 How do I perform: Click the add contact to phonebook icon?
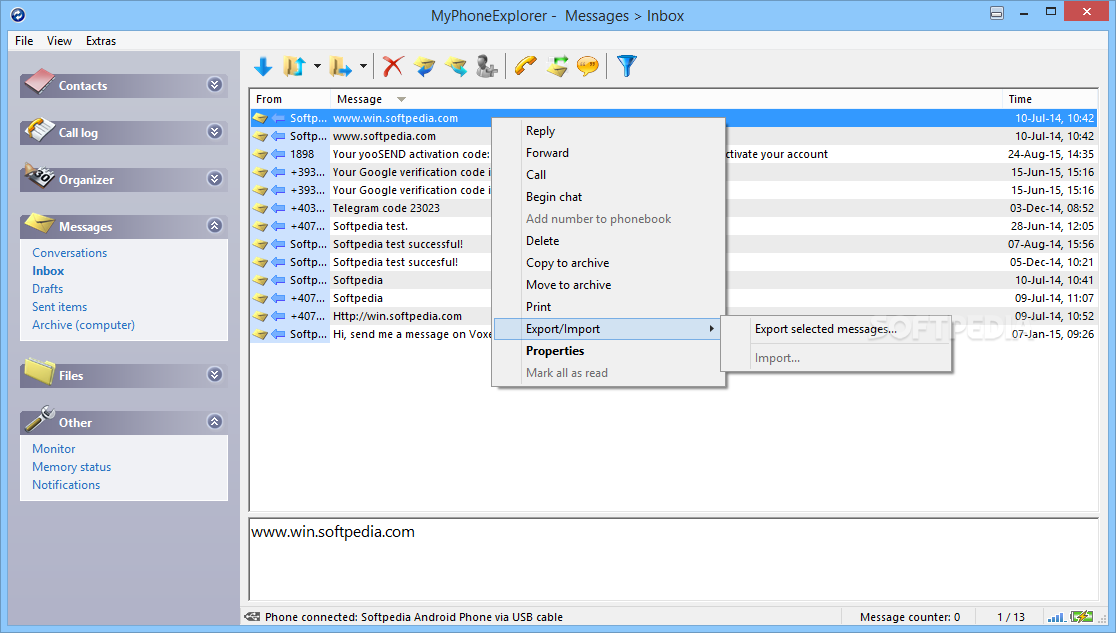487,66
